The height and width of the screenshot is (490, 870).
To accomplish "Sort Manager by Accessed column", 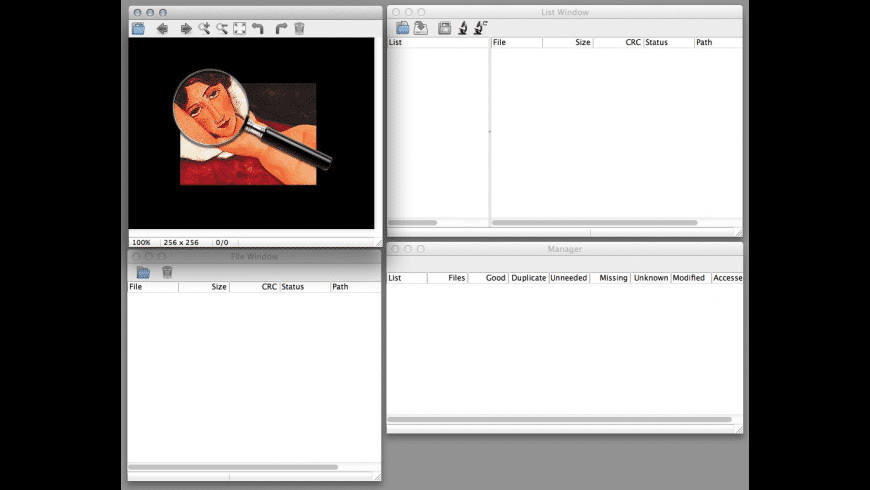I will click(x=727, y=278).
